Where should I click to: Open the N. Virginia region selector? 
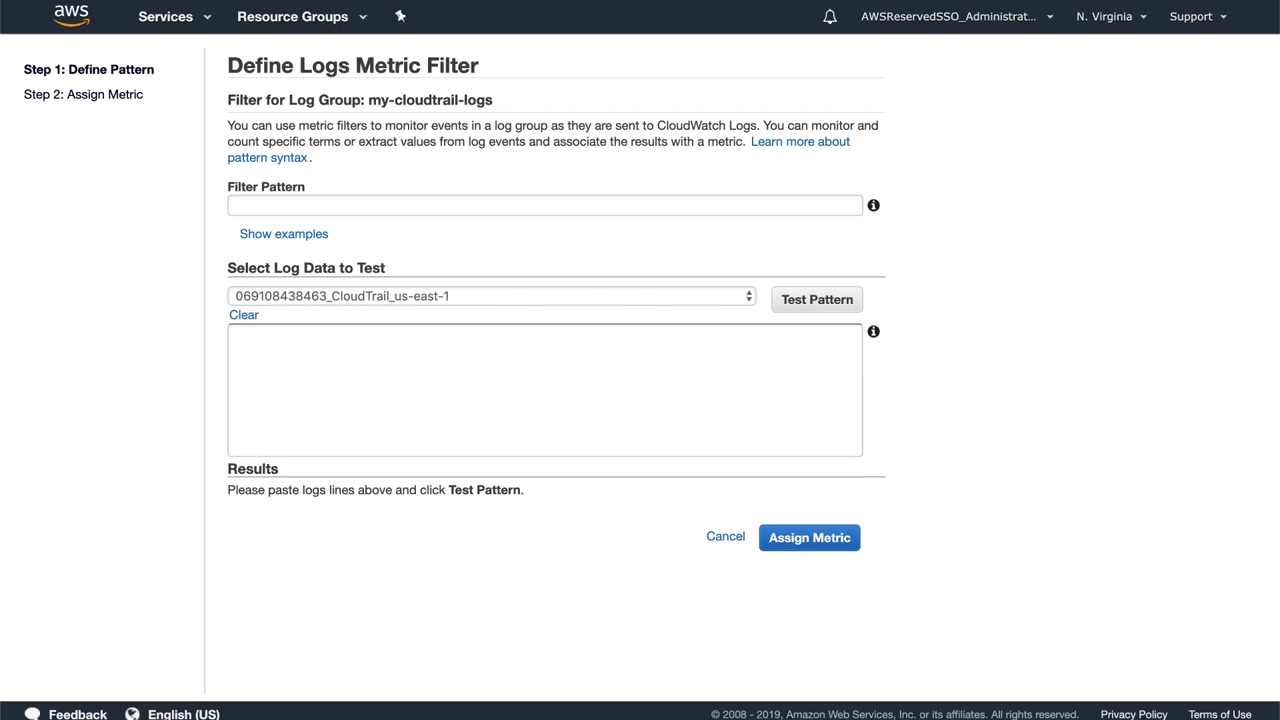[x=1111, y=17]
